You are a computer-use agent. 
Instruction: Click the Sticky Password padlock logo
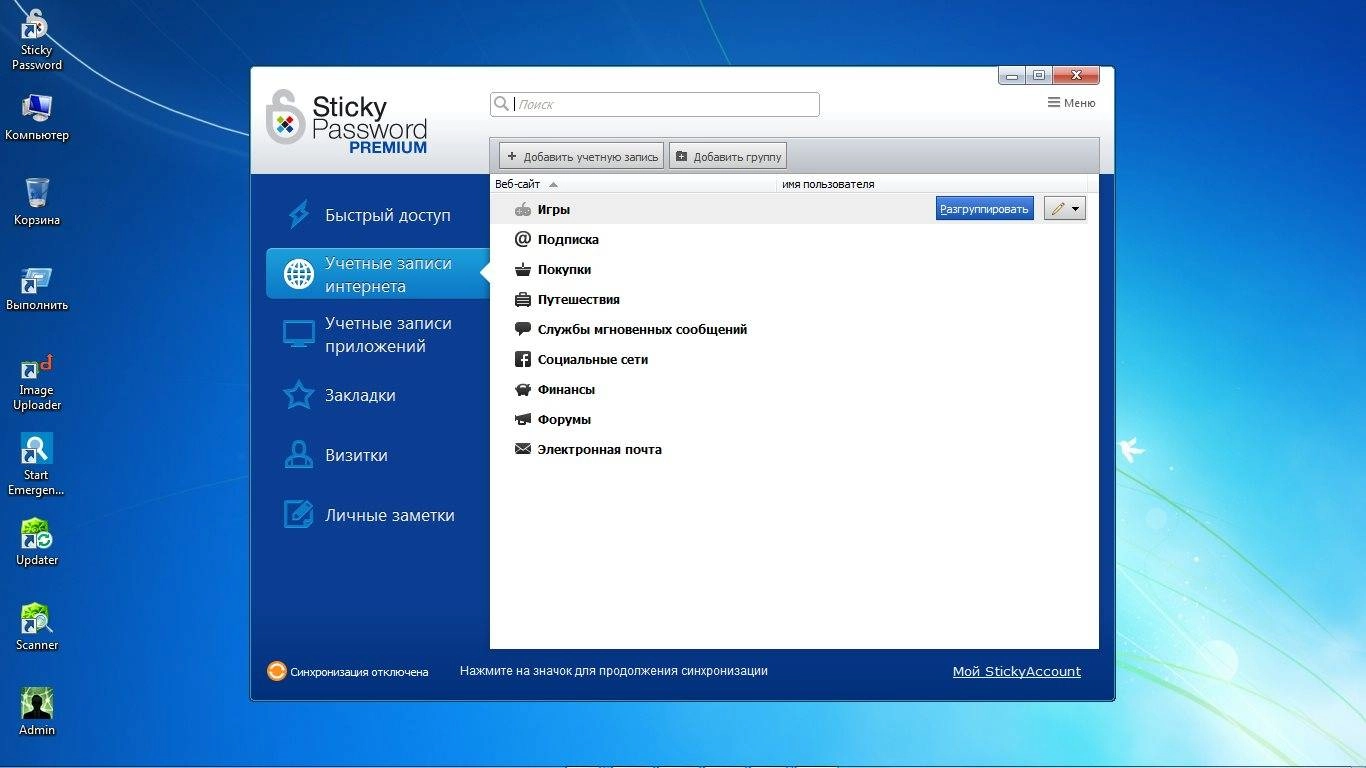tap(285, 117)
